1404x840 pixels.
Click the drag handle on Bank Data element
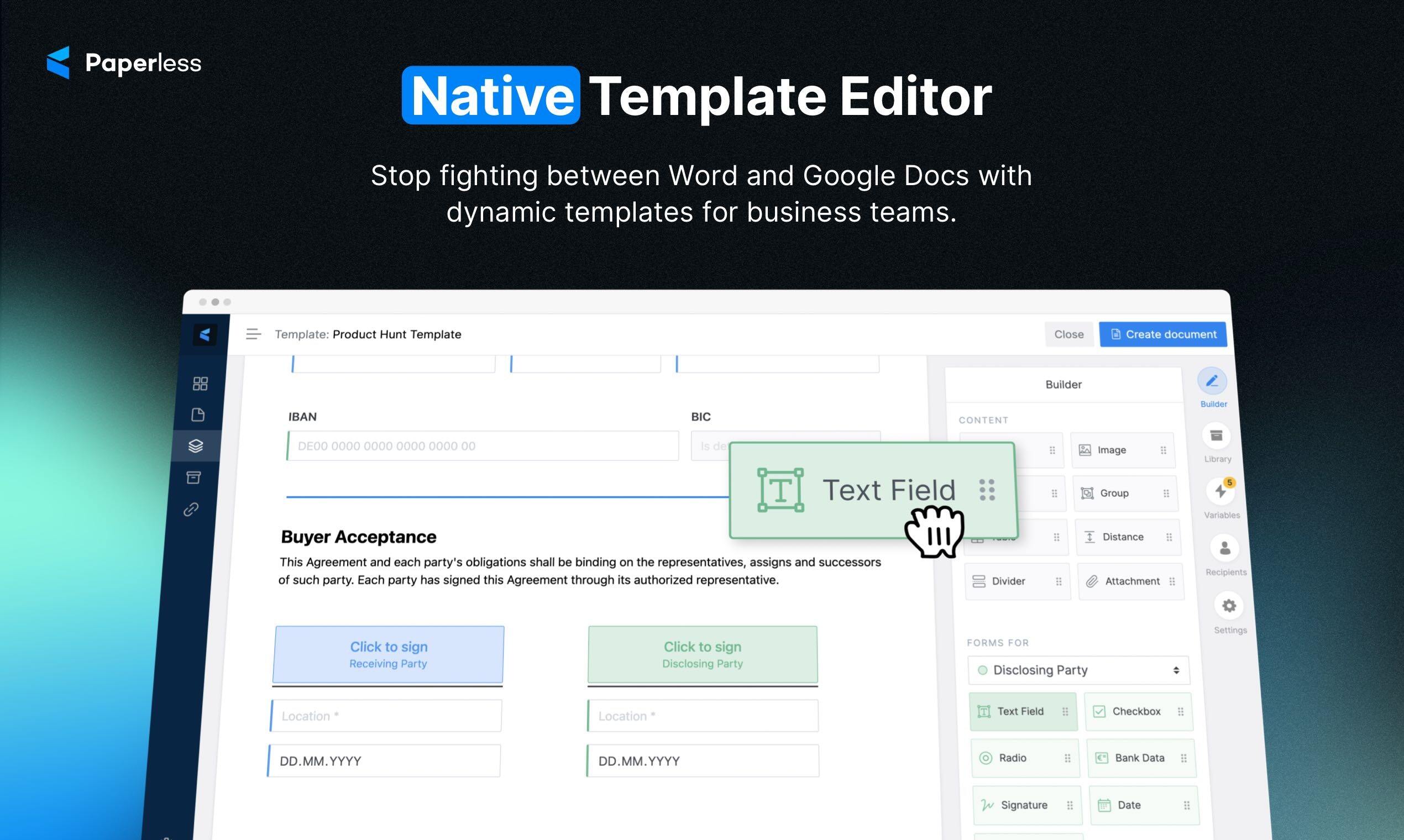1183,759
